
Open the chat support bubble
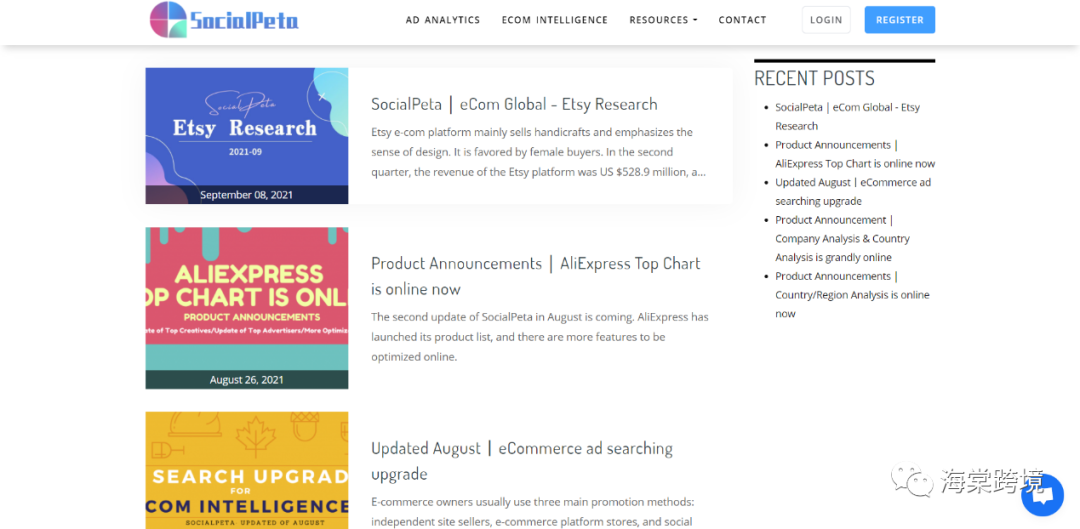coord(1042,495)
